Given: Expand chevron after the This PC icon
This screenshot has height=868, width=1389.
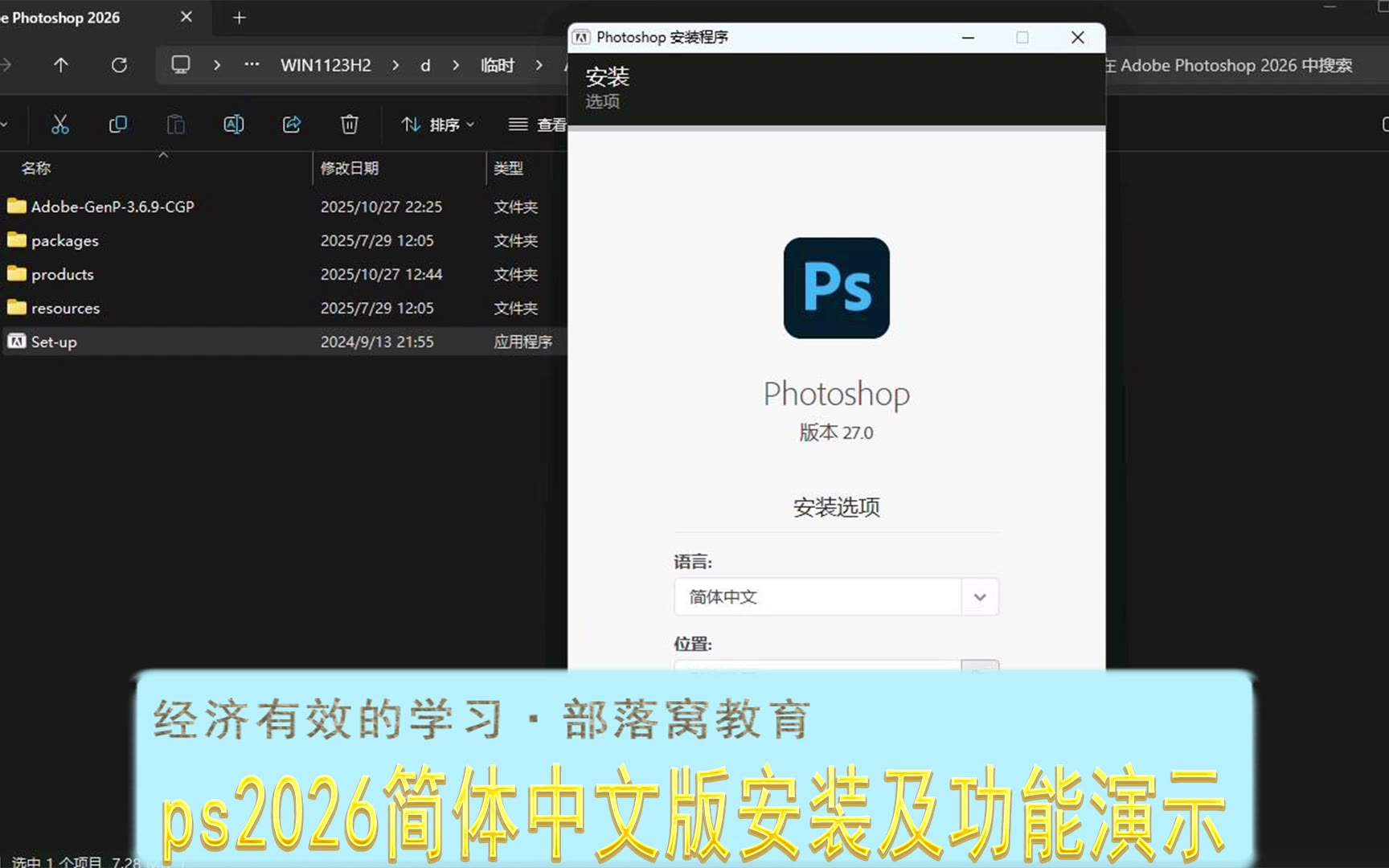Looking at the screenshot, I should 217,65.
